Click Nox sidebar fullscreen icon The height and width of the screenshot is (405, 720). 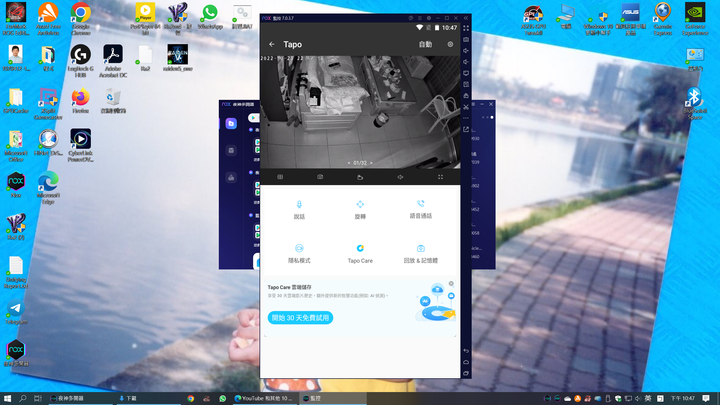[x=466, y=28]
